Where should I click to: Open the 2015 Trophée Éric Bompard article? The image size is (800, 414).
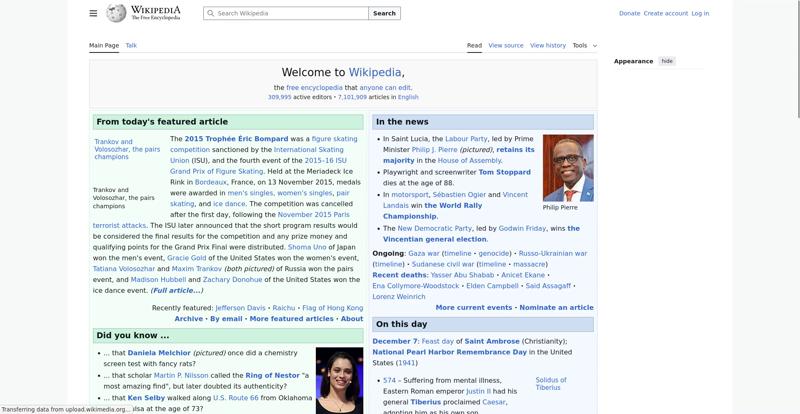point(236,139)
